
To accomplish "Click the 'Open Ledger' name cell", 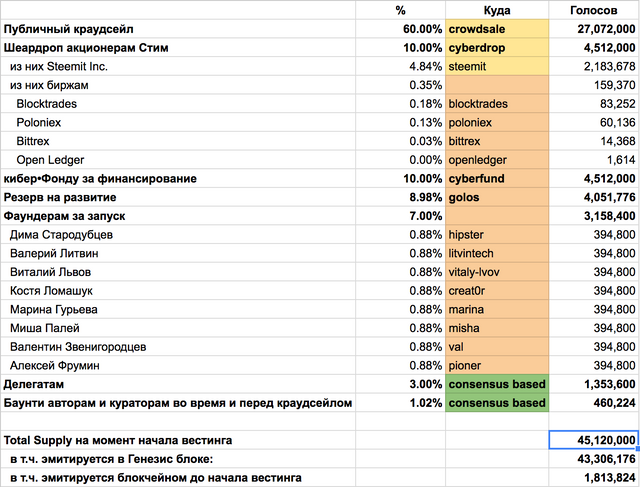I will 178,160.
